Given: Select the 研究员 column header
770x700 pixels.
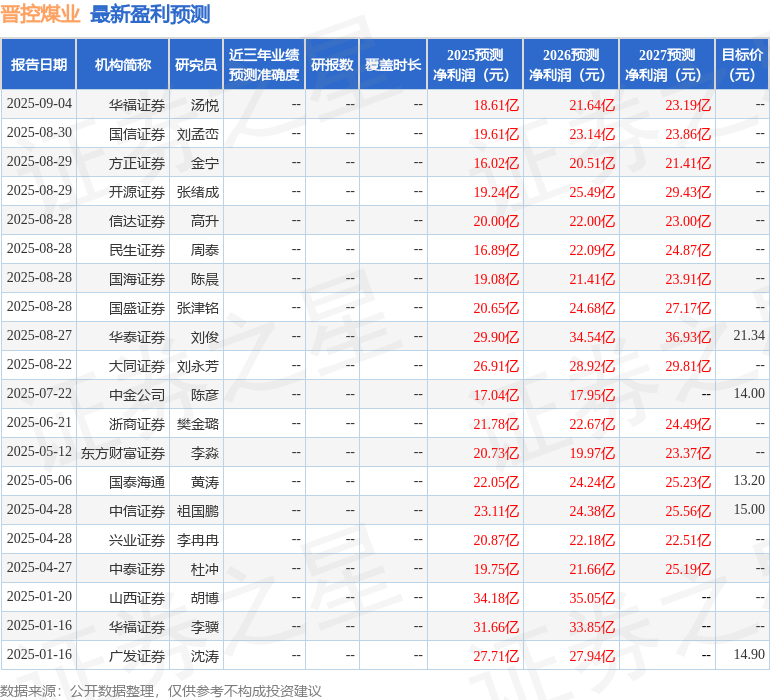Looking at the screenshot, I should (196, 64).
